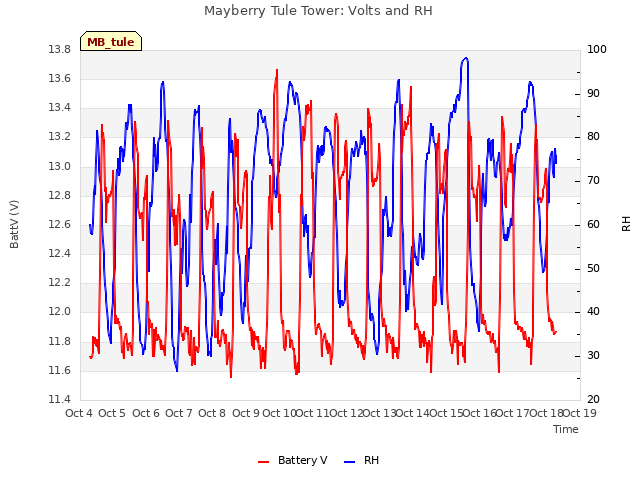Click the 12.4 voltage tick label
The width and height of the screenshot is (640, 480).
tap(60, 253)
